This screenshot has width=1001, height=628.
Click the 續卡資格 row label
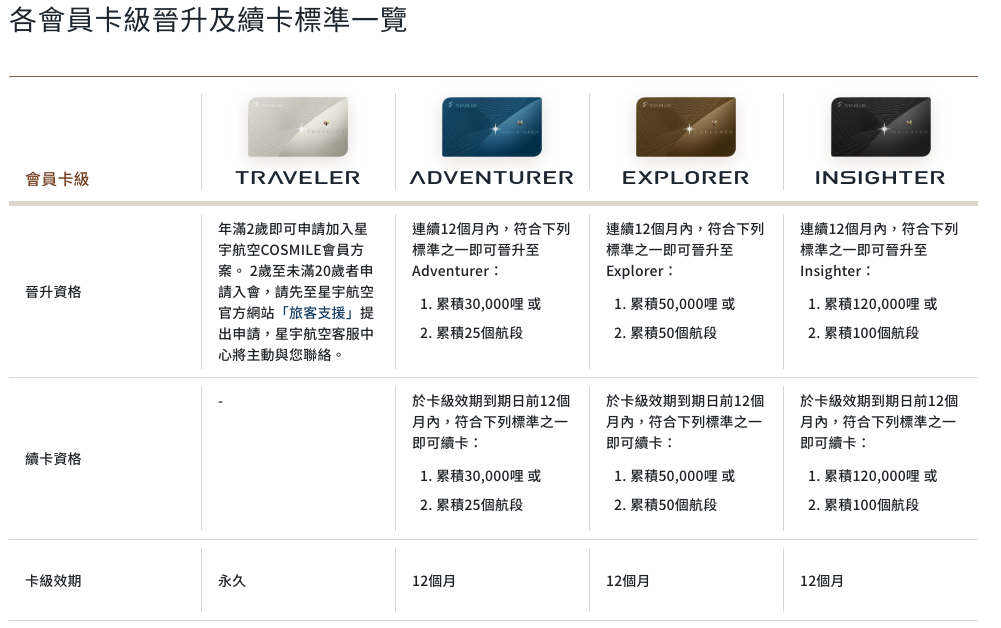coord(54,459)
